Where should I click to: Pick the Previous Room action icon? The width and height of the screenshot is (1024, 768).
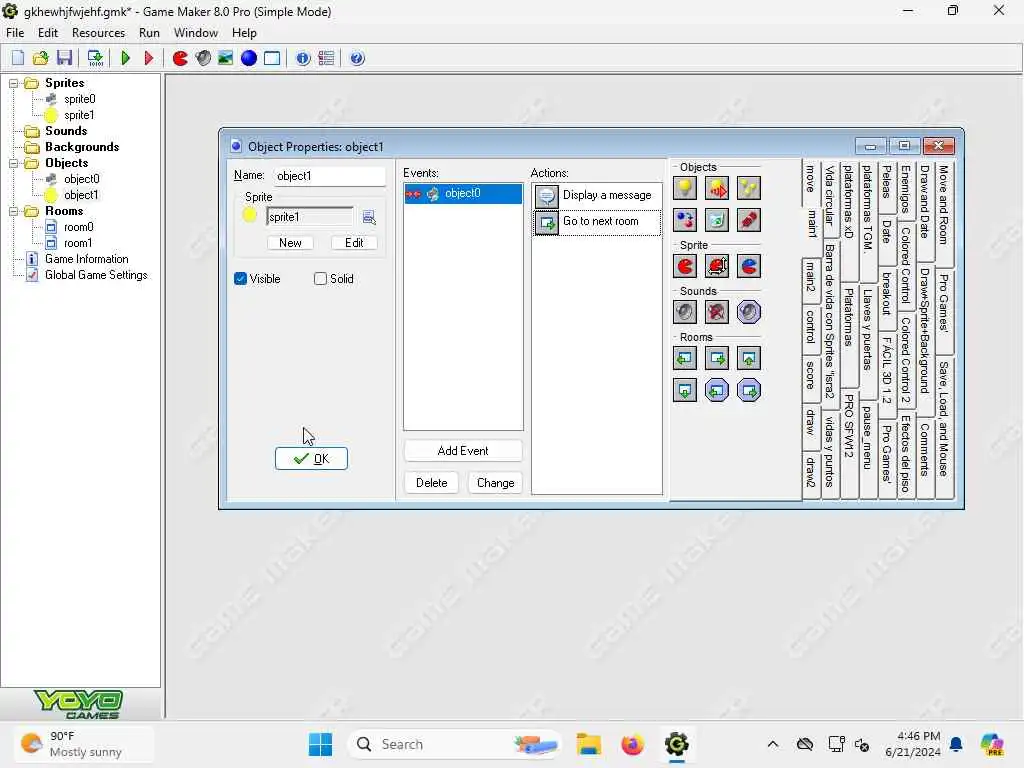coord(684,358)
